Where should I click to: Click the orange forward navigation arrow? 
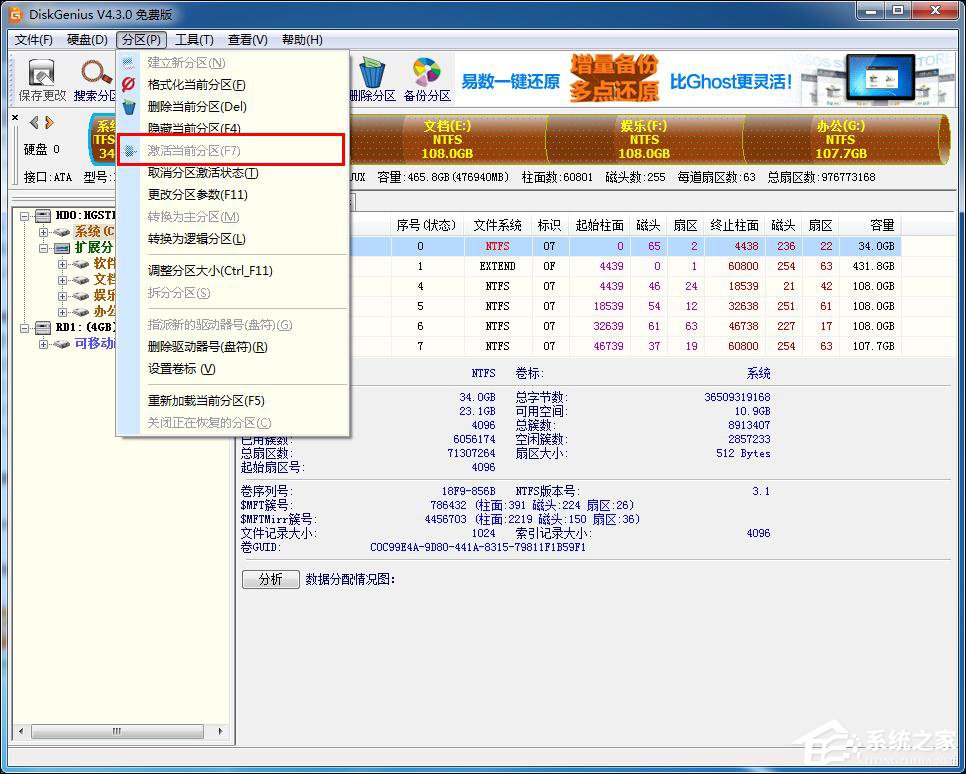(x=49, y=123)
